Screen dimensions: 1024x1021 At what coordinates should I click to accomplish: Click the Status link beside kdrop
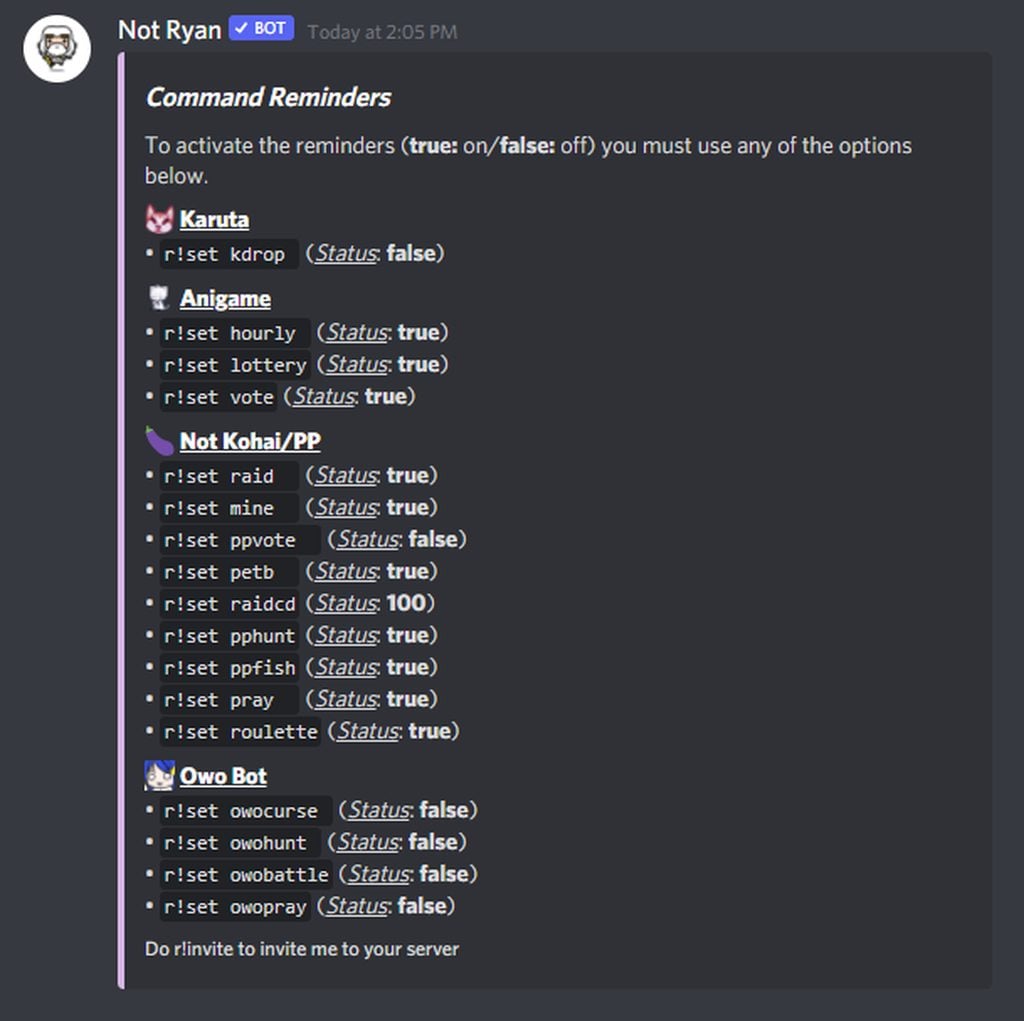(x=345, y=254)
